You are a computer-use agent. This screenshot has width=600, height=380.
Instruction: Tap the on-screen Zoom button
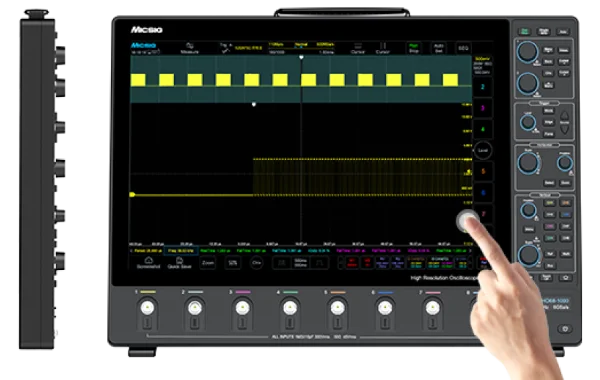point(208,263)
